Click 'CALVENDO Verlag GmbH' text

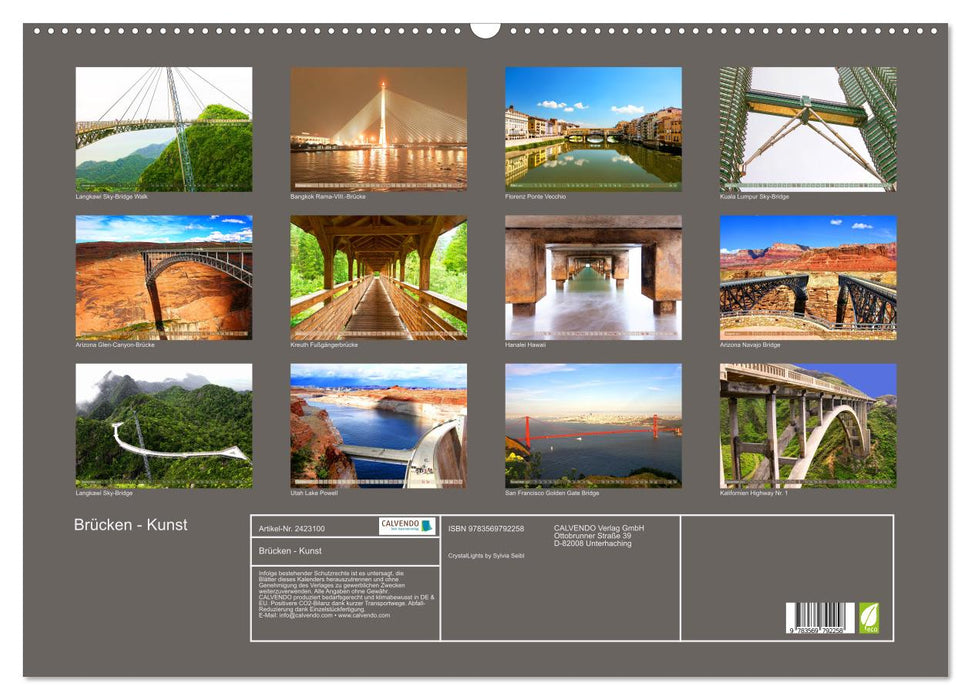click(x=599, y=528)
